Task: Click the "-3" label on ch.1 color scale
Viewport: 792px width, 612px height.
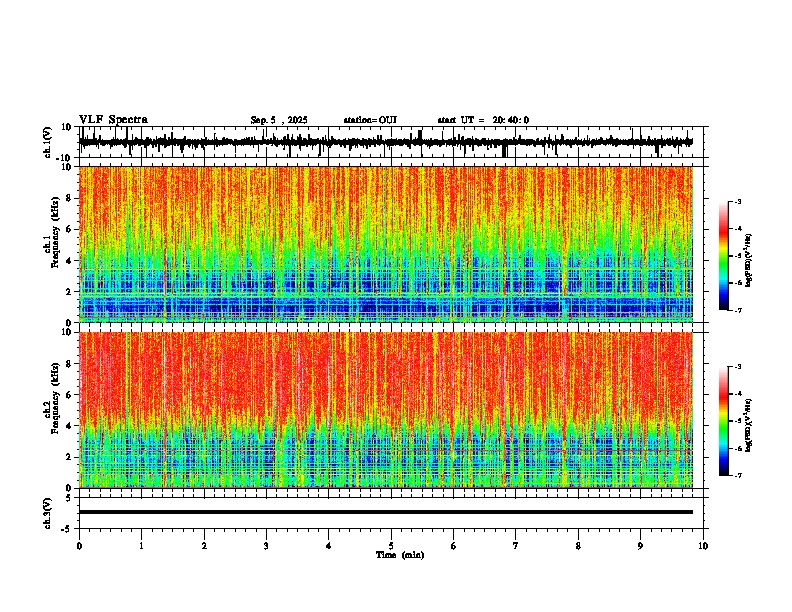Action: point(738,201)
